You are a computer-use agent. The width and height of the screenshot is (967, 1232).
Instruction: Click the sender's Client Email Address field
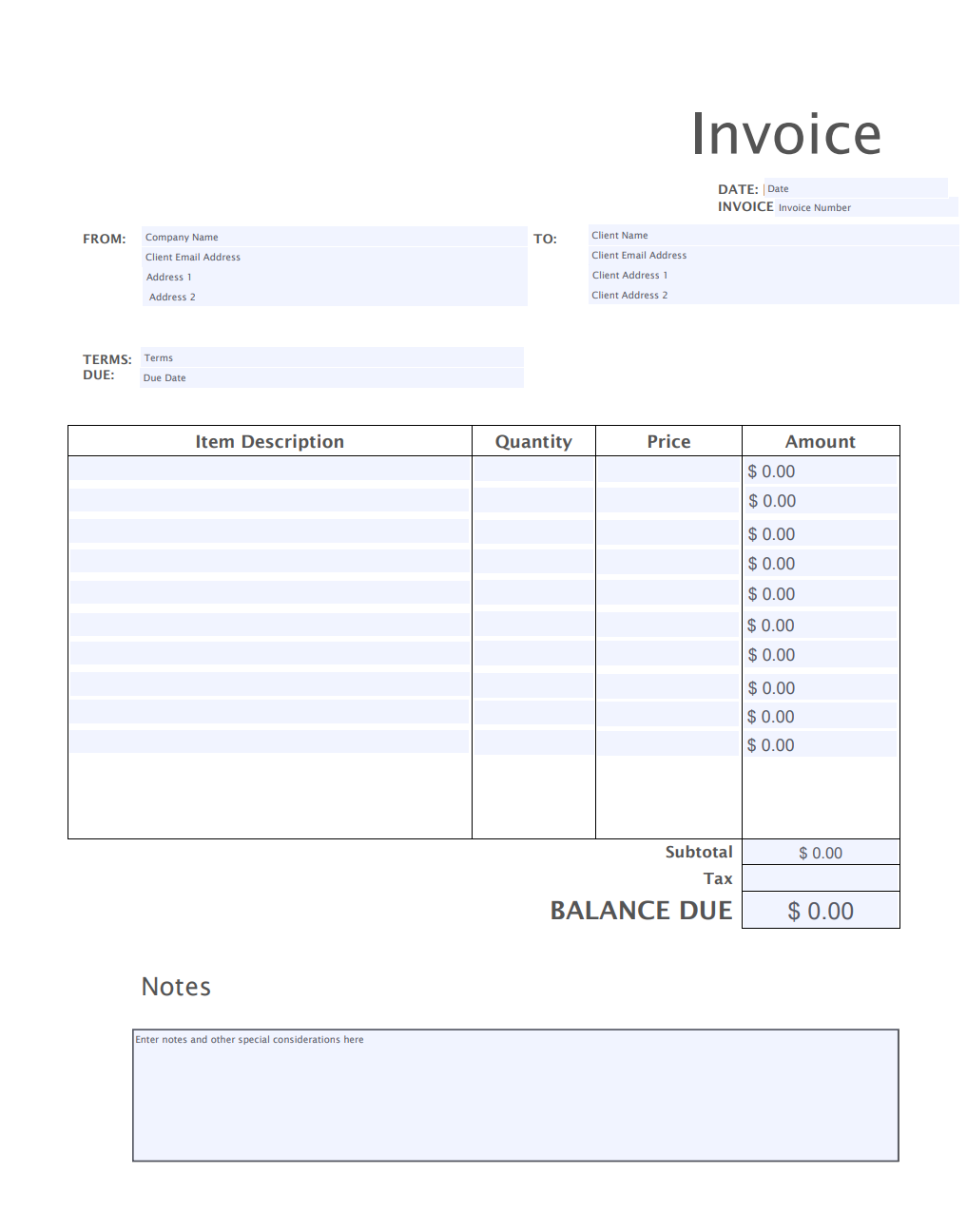(334, 257)
